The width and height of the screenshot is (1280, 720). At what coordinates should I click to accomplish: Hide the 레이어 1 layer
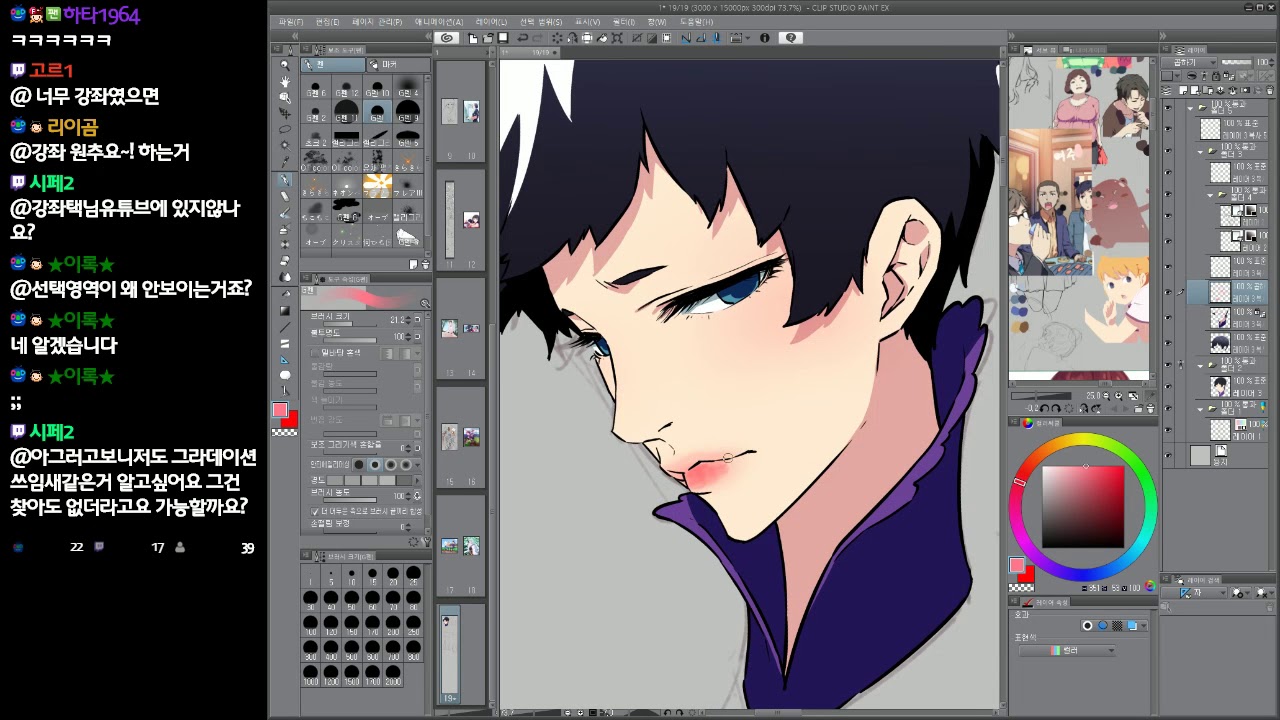[x=1167, y=430]
